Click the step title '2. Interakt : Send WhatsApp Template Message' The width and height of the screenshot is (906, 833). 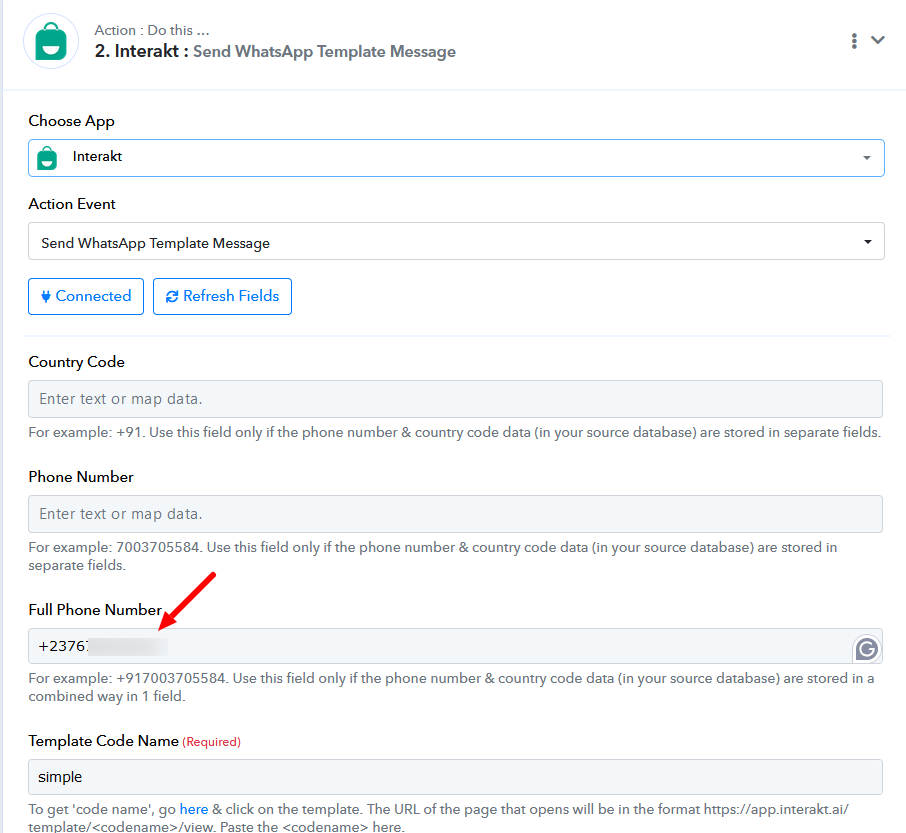click(x=275, y=51)
